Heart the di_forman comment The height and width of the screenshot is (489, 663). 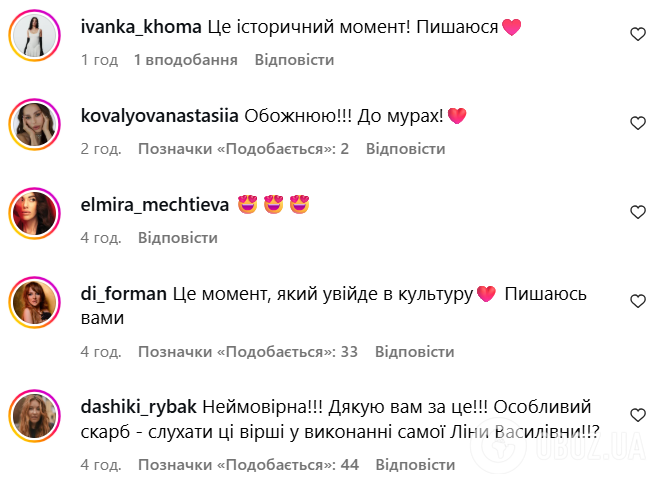pos(637,301)
